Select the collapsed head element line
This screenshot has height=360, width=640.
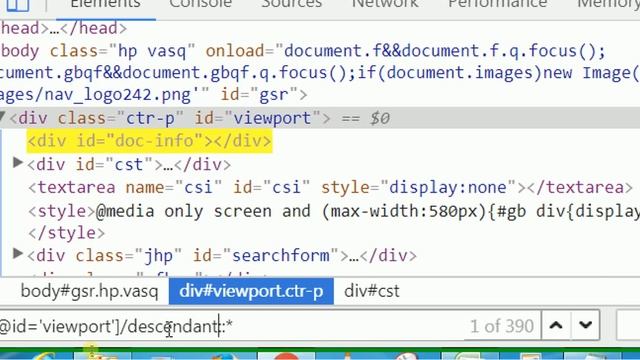click(x=63, y=28)
